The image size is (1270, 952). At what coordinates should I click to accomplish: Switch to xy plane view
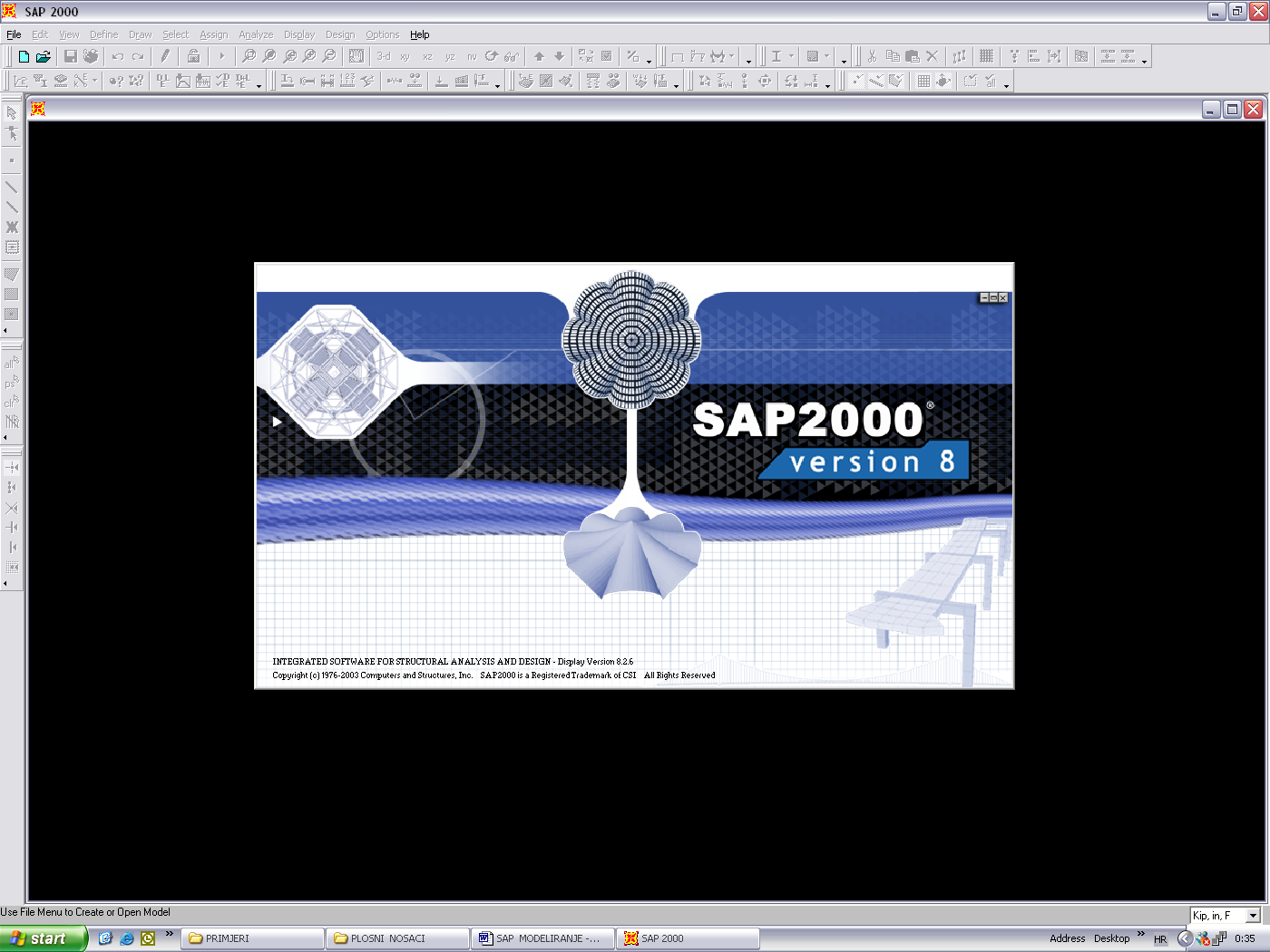pyautogui.click(x=405, y=56)
